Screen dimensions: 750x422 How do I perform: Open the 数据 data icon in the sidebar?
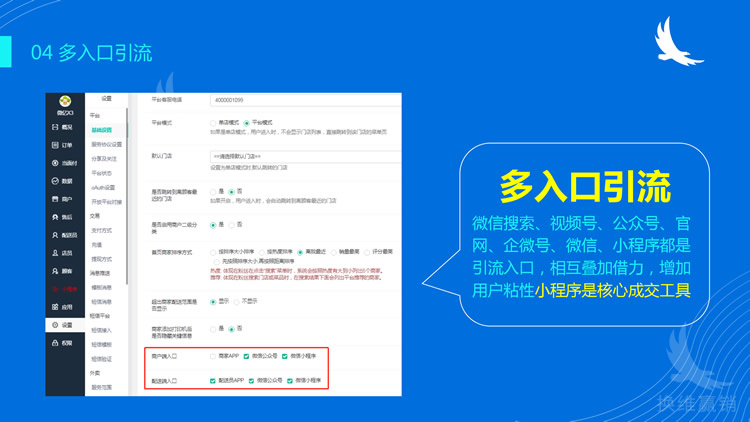pos(55,181)
